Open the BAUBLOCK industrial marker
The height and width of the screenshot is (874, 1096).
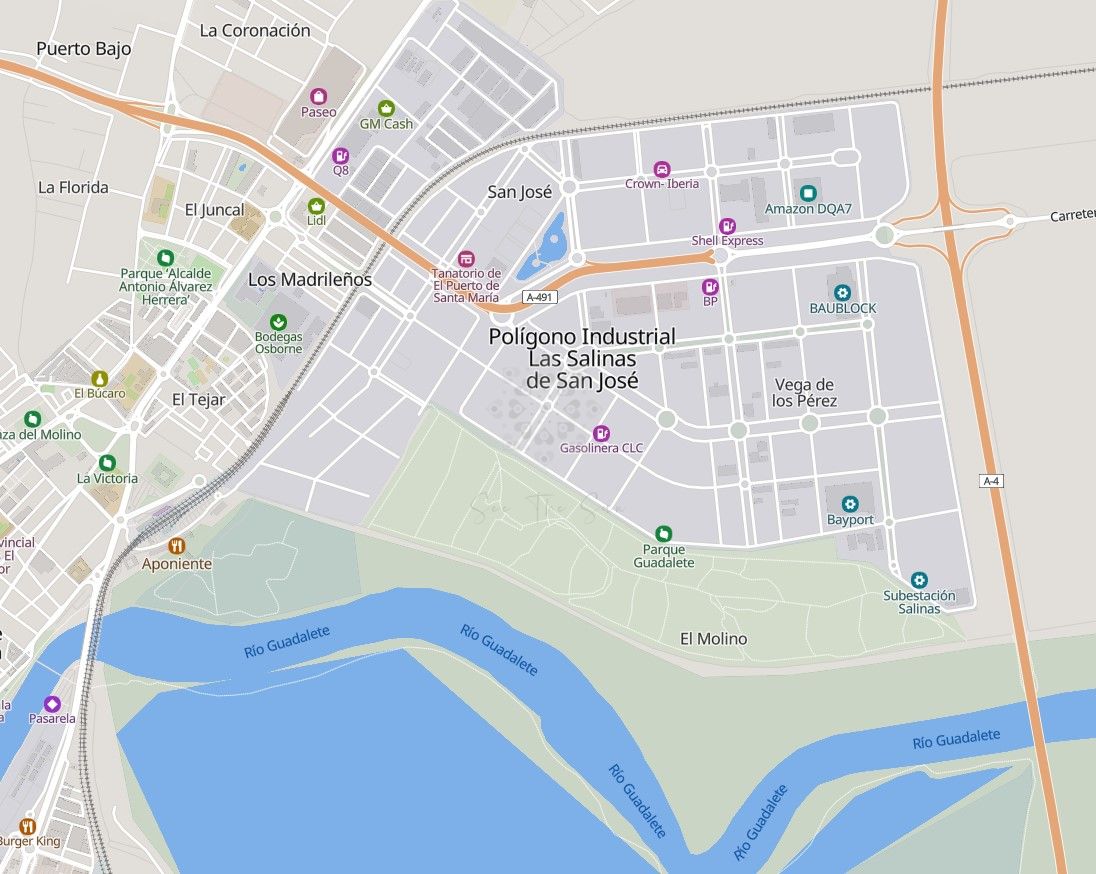point(842,293)
